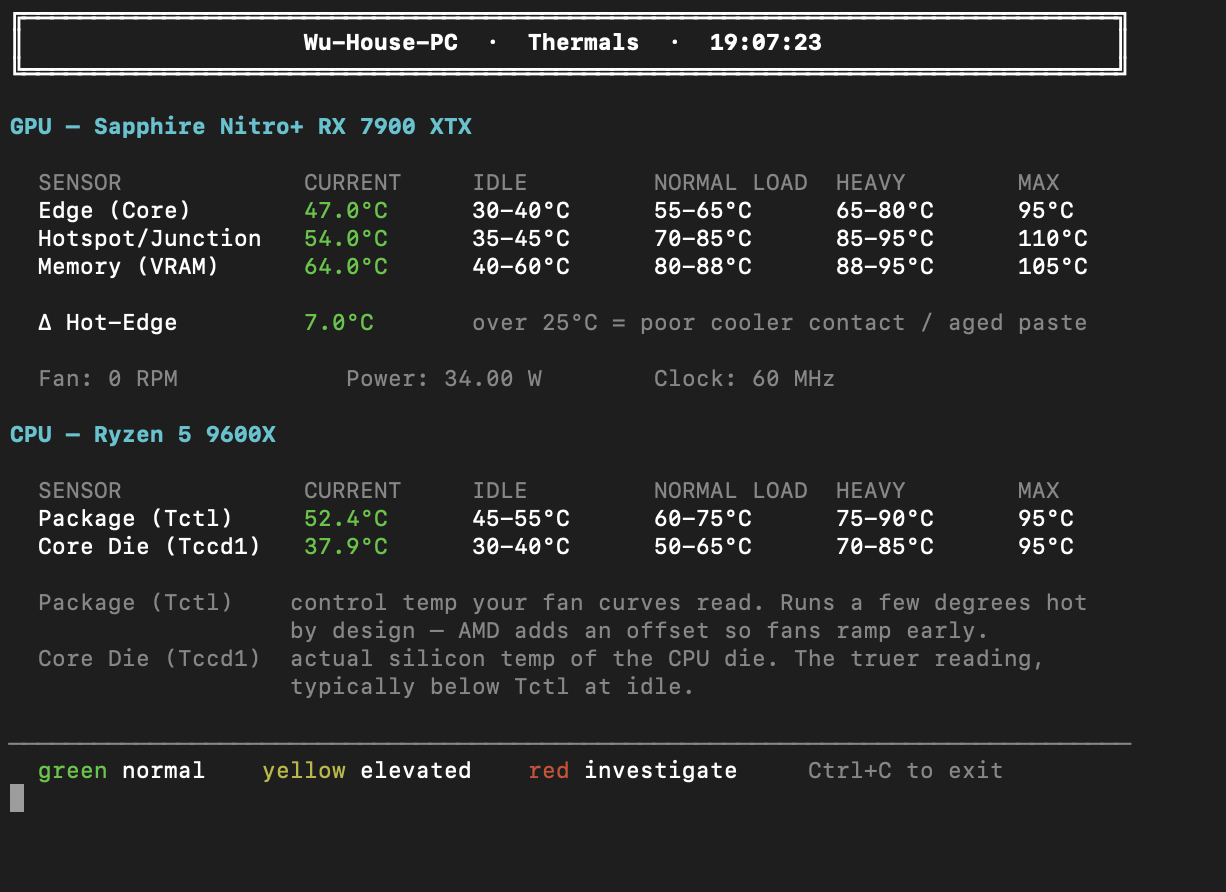Select the 'Hotspot/Junction' sensor label

click(x=150, y=238)
